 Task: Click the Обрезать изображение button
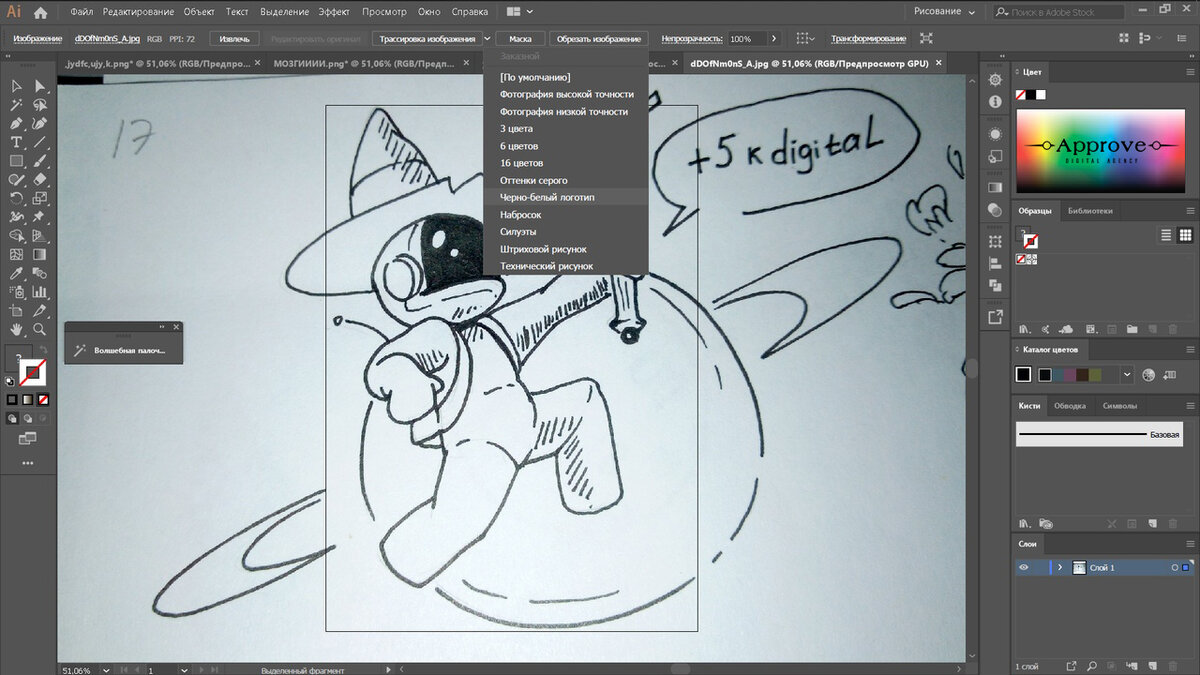599,38
